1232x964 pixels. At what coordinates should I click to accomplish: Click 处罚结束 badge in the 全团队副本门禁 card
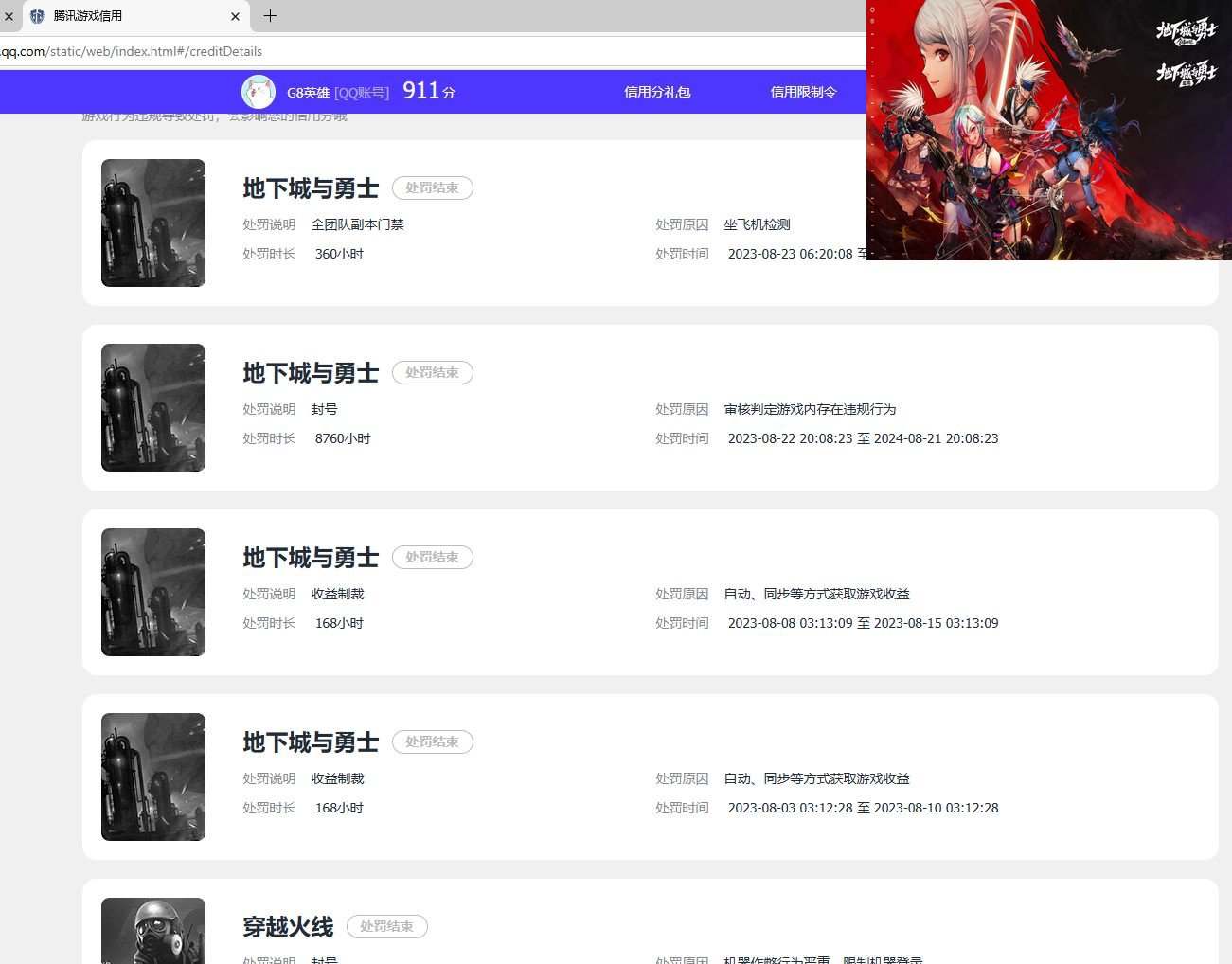click(433, 188)
